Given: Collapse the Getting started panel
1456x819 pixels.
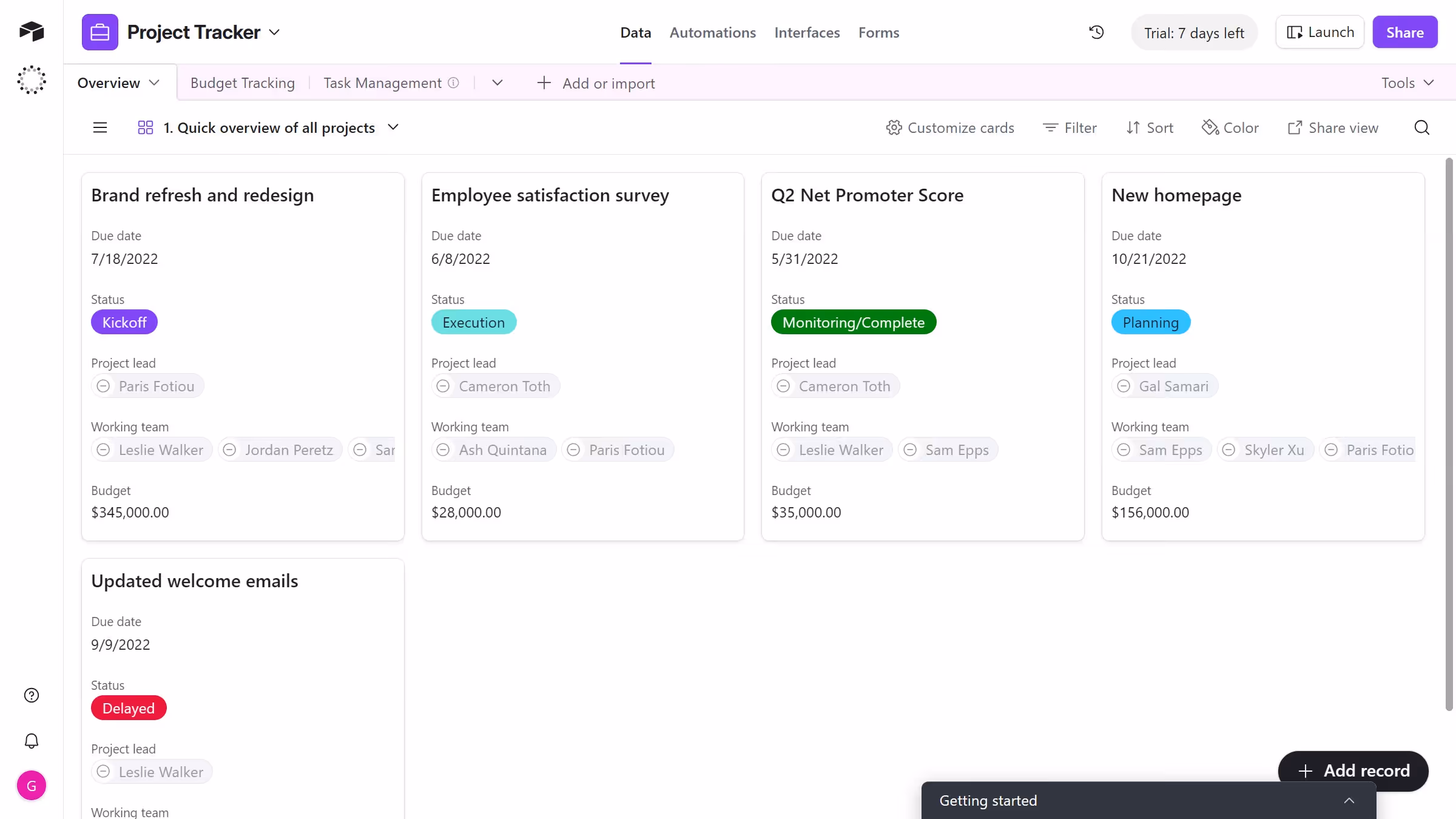Looking at the screenshot, I should click(x=1349, y=800).
